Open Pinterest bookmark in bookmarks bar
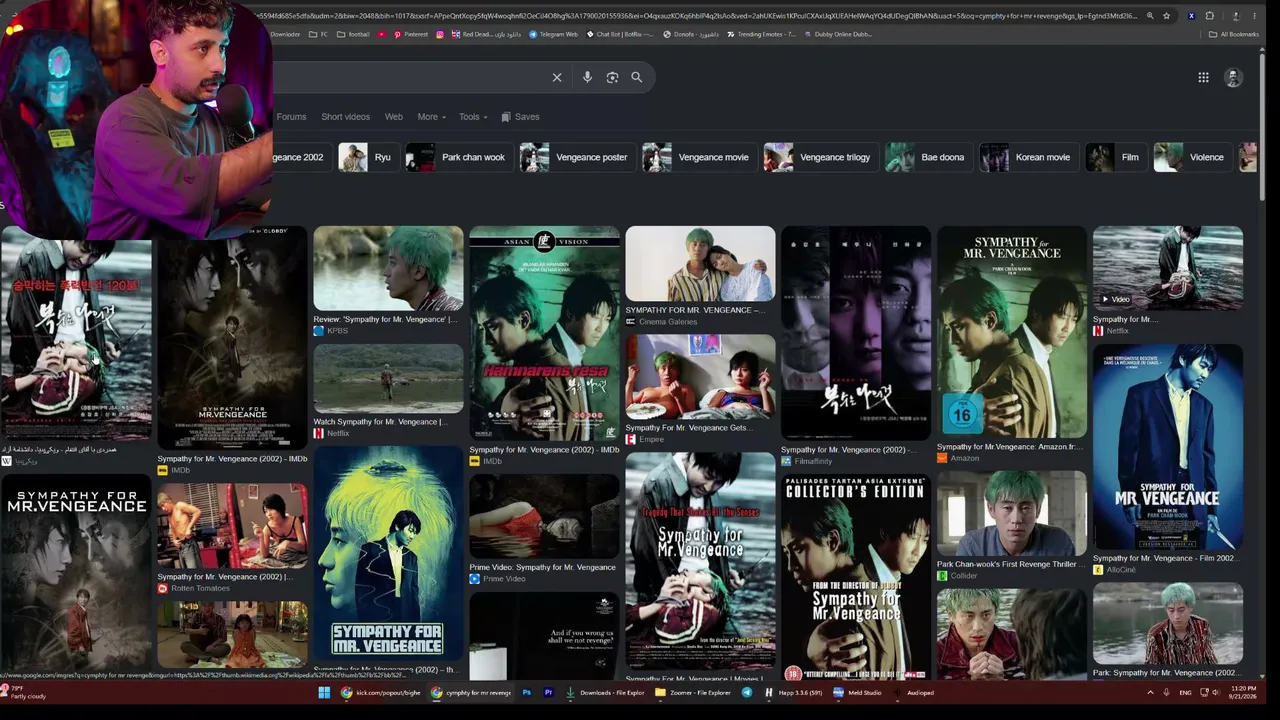The image size is (1280, 720). pyautogui.click(x=411, y=34)
